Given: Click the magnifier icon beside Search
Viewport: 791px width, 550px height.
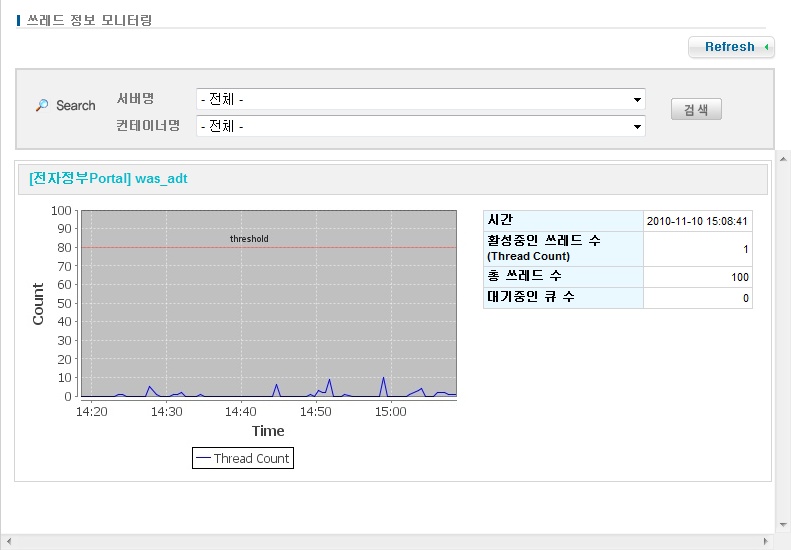Looking at the screenshot, I should pyautogui.click(x=42, y=105).
